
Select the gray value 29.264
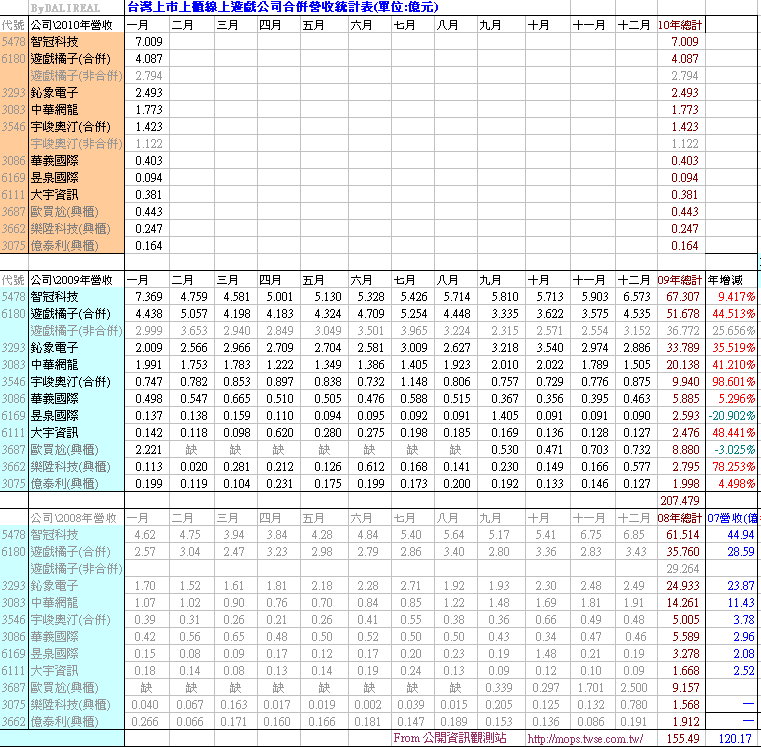coord(682,569)
